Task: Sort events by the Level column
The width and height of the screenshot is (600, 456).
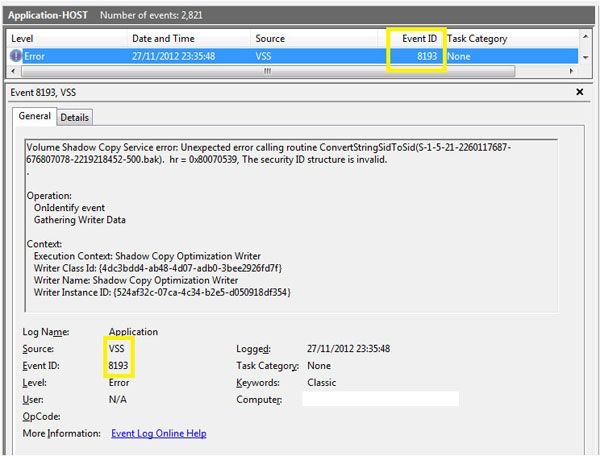Action: (x=67, y=39)
